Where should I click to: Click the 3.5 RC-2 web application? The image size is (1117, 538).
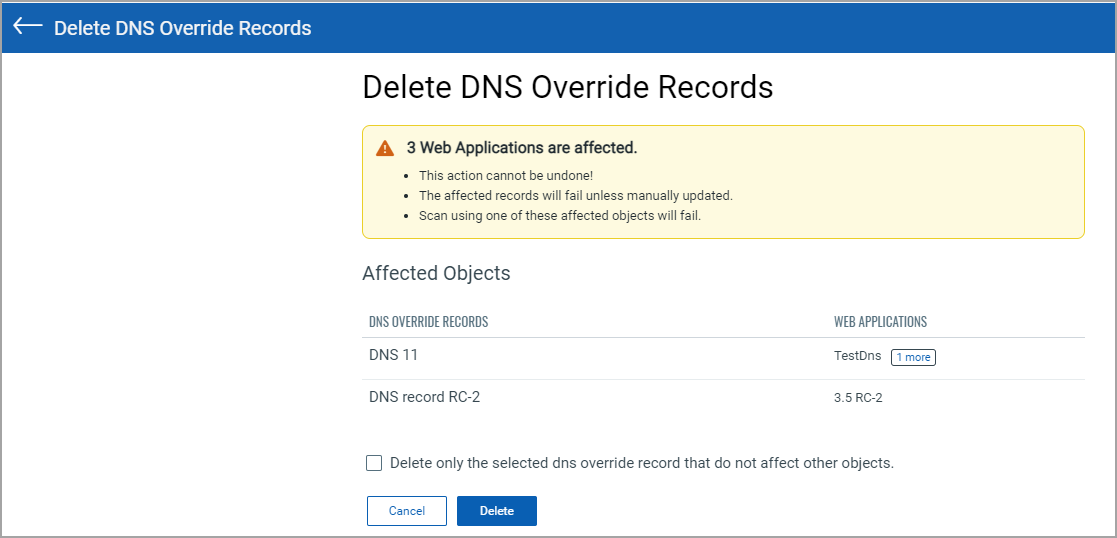pos(858,398)
